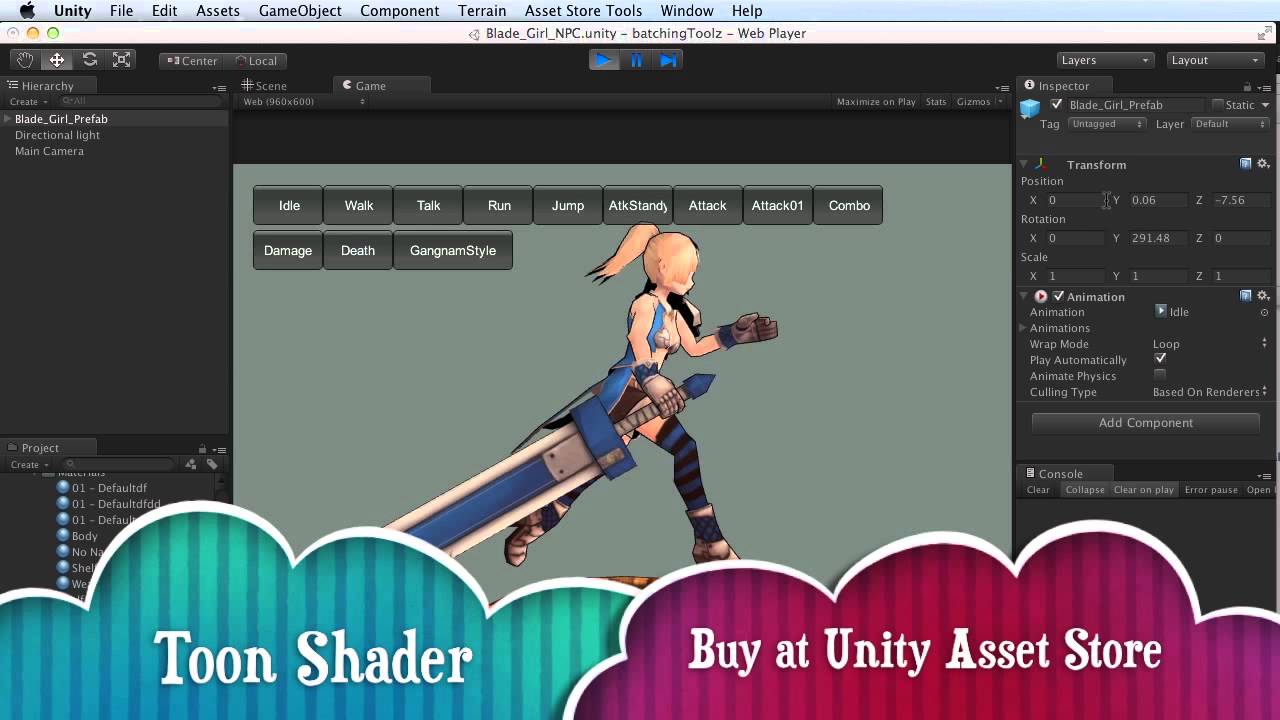The image size is (1280, 720).
Task: Uncheck Play Automatically
Action: click(1160, 359)
